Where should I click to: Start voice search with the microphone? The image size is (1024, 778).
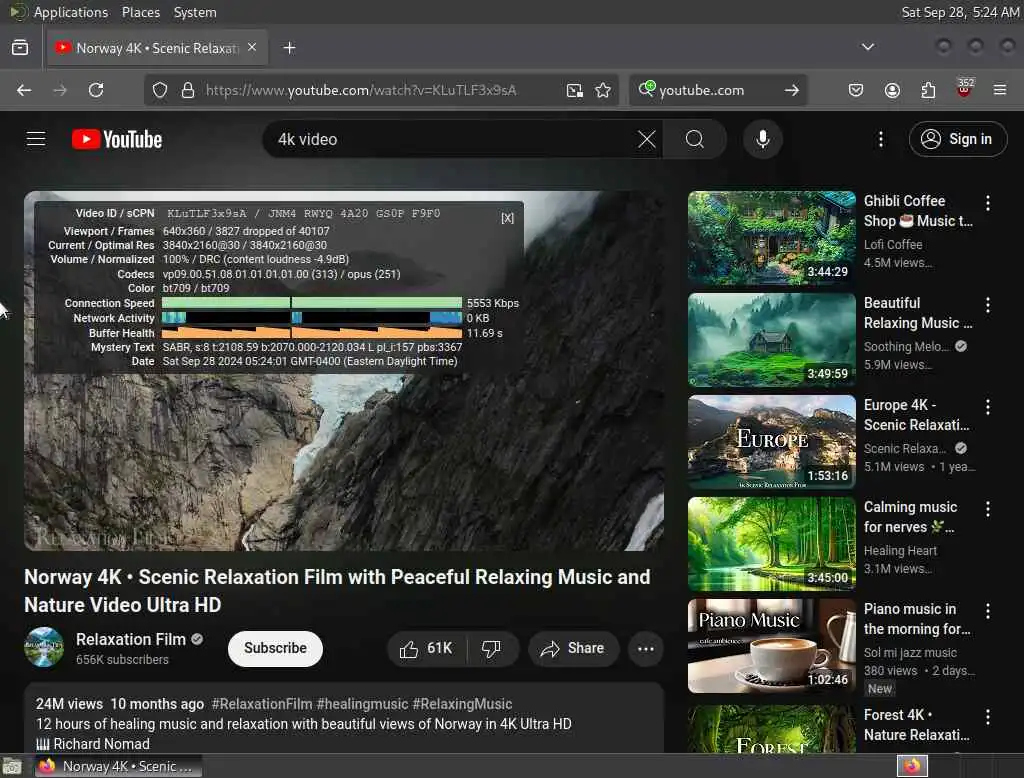click(762, 139)
